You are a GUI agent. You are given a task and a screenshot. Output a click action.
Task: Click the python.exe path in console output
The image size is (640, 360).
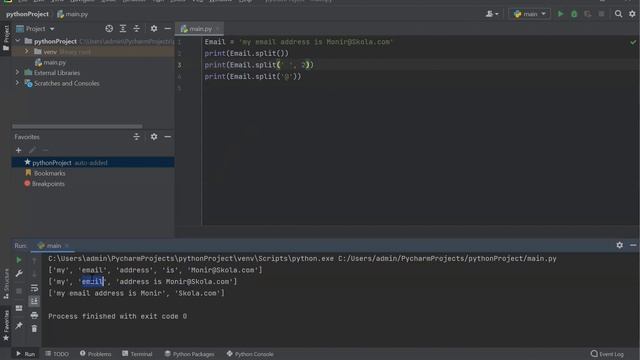(x=191, y=258)
